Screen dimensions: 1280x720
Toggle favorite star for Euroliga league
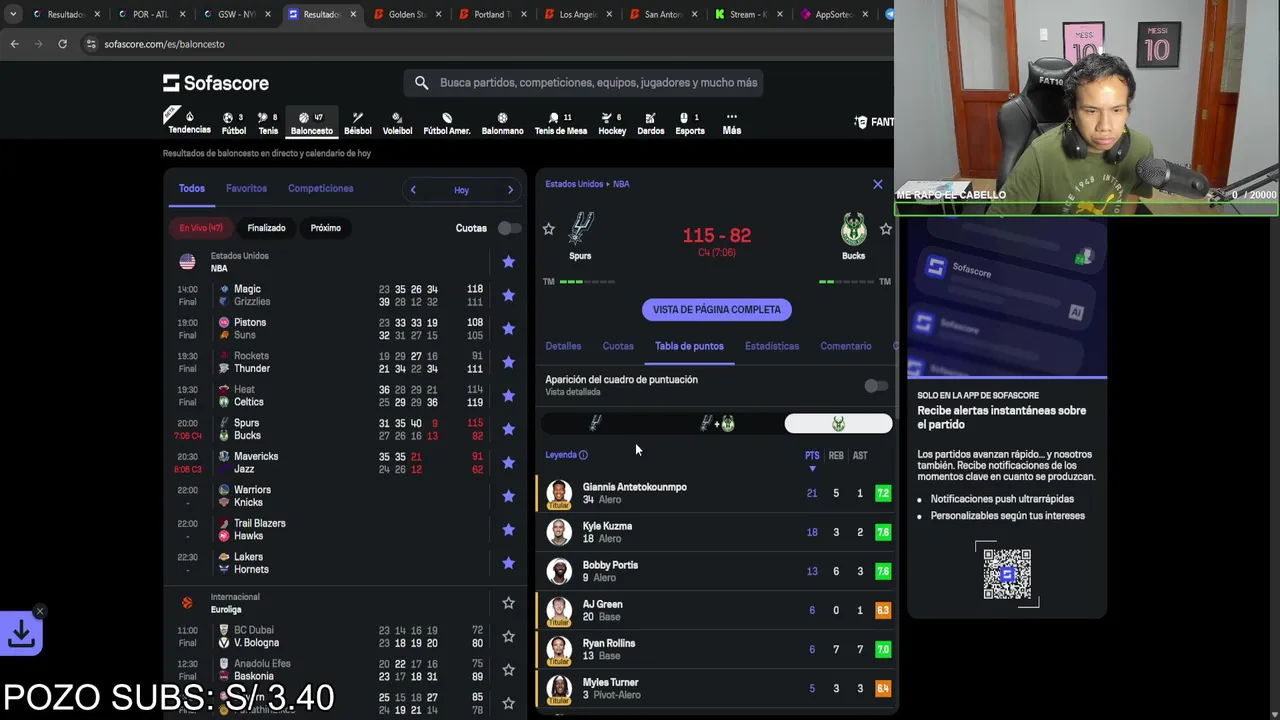coord(508,603)
